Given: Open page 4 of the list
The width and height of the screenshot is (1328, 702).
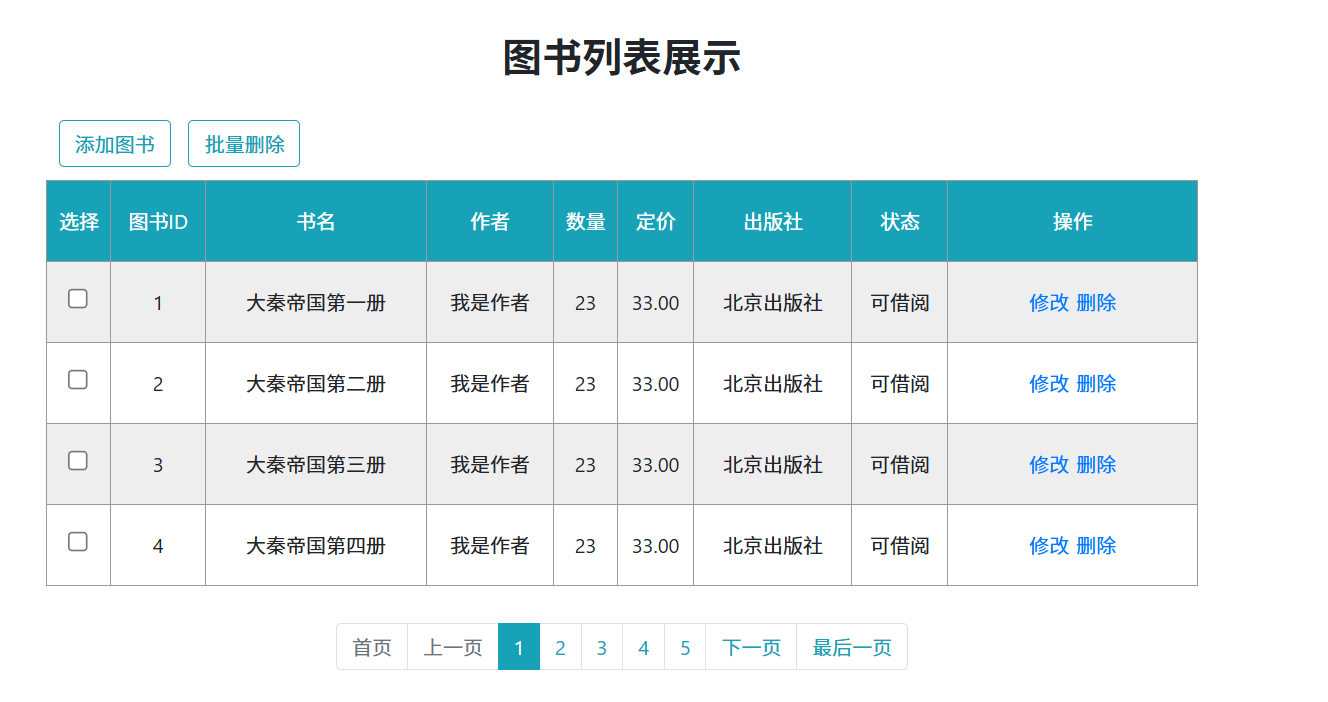Looking at the screenshot, I should pyautogui.click(x=643, y=647).
